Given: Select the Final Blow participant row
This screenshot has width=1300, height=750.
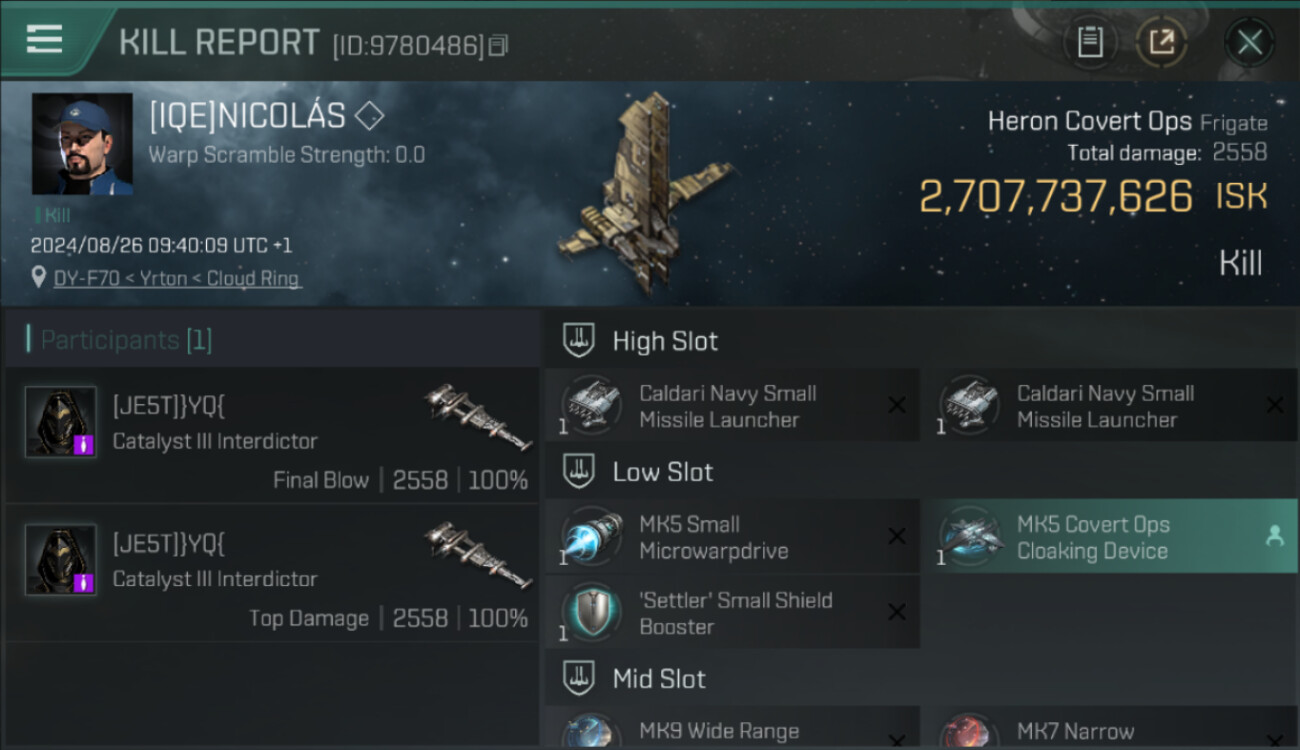Looking at the screenshot, I should [272, 434].
